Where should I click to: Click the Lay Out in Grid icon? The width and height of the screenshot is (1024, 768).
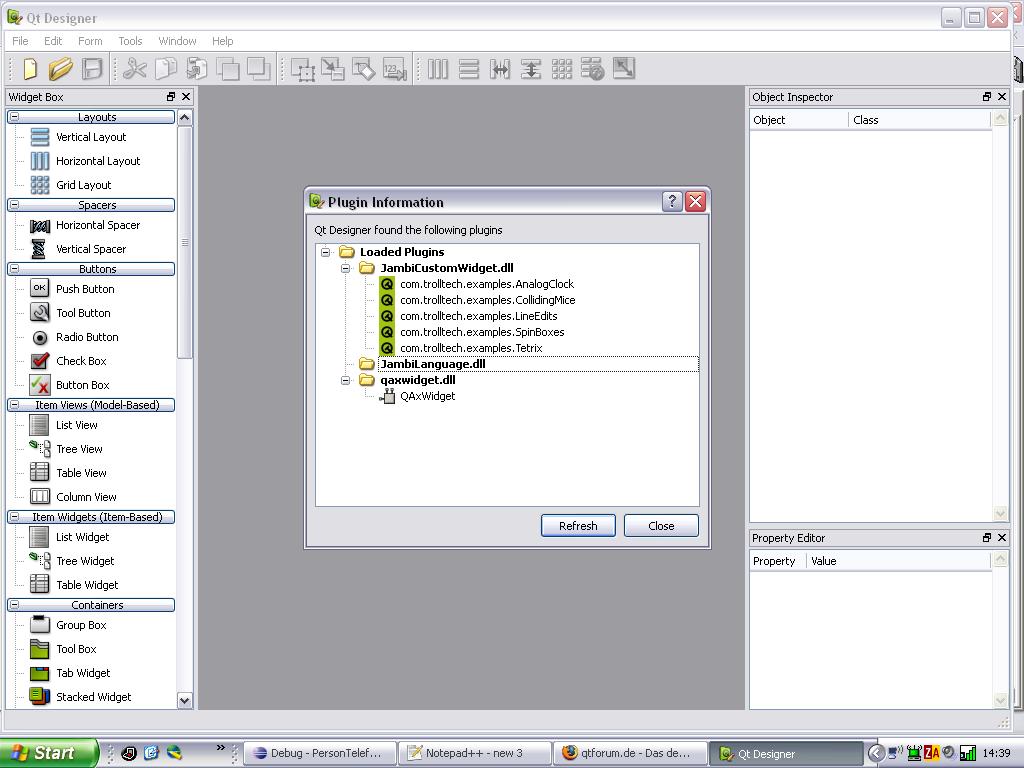(562, 69)
